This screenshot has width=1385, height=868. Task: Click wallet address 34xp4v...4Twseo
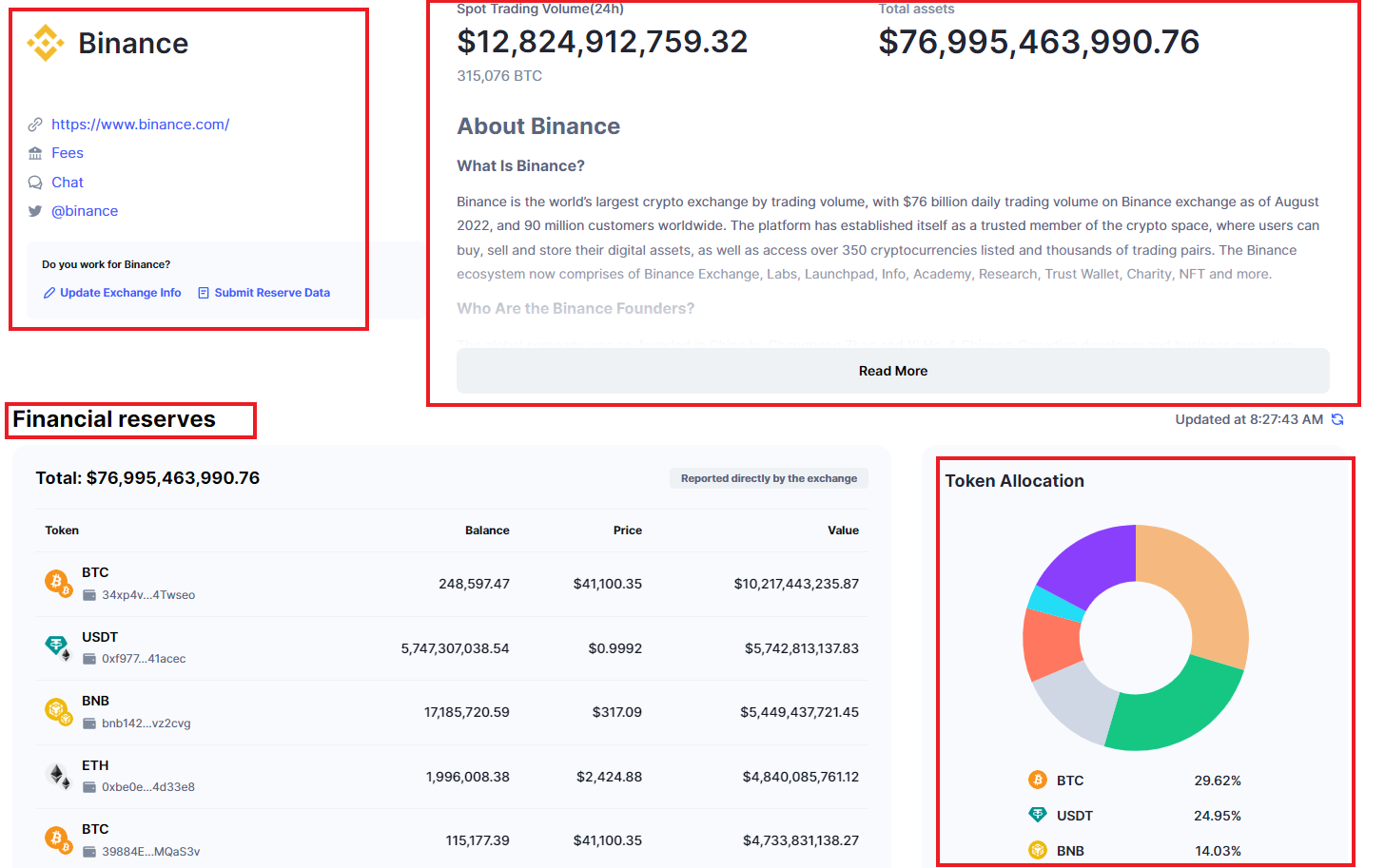[x=148, y=595]
